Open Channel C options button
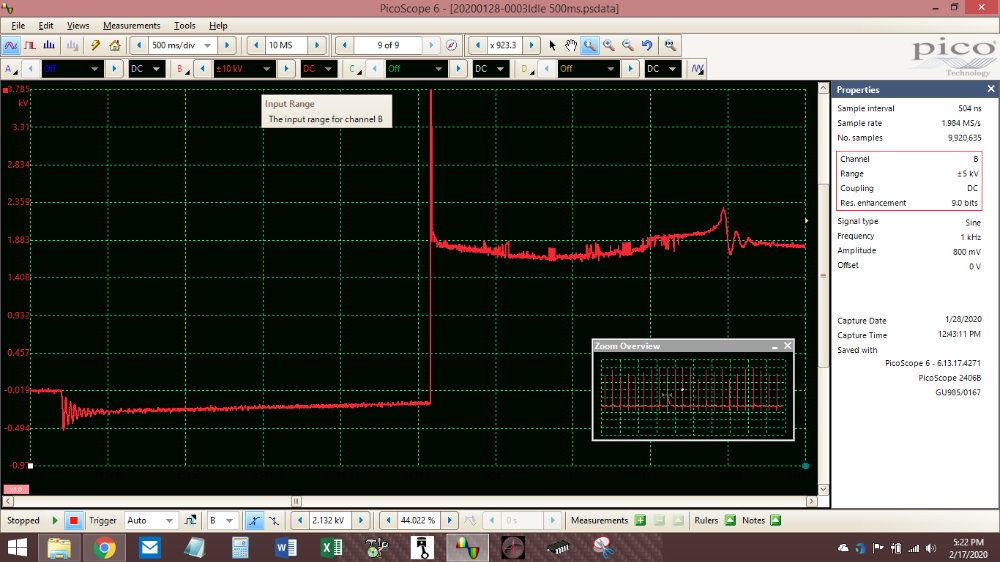 (355, 68)
